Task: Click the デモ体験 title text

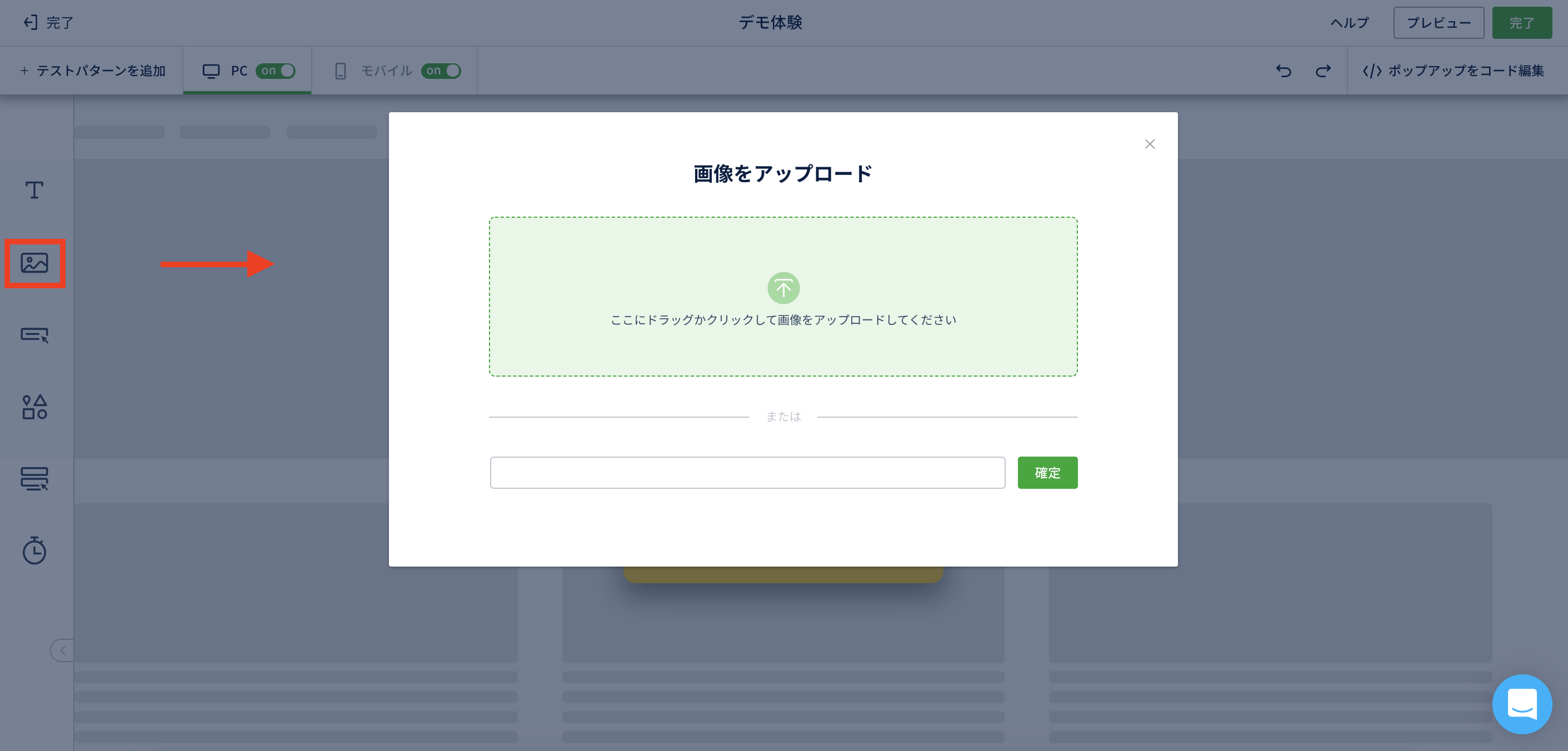Action: click(x=771, y=23)
